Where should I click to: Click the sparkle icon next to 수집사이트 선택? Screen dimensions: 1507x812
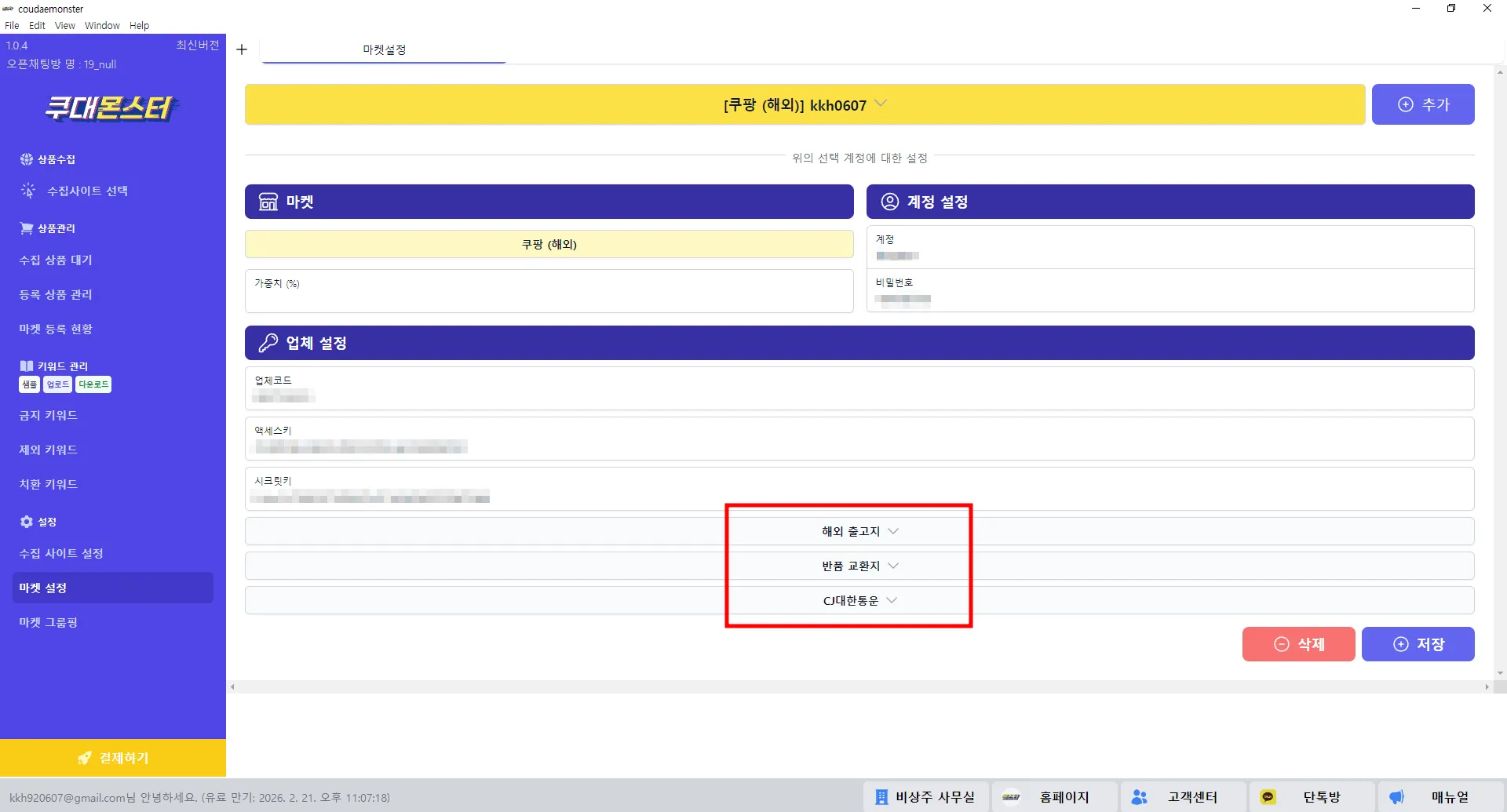click(x=28, y=191)
